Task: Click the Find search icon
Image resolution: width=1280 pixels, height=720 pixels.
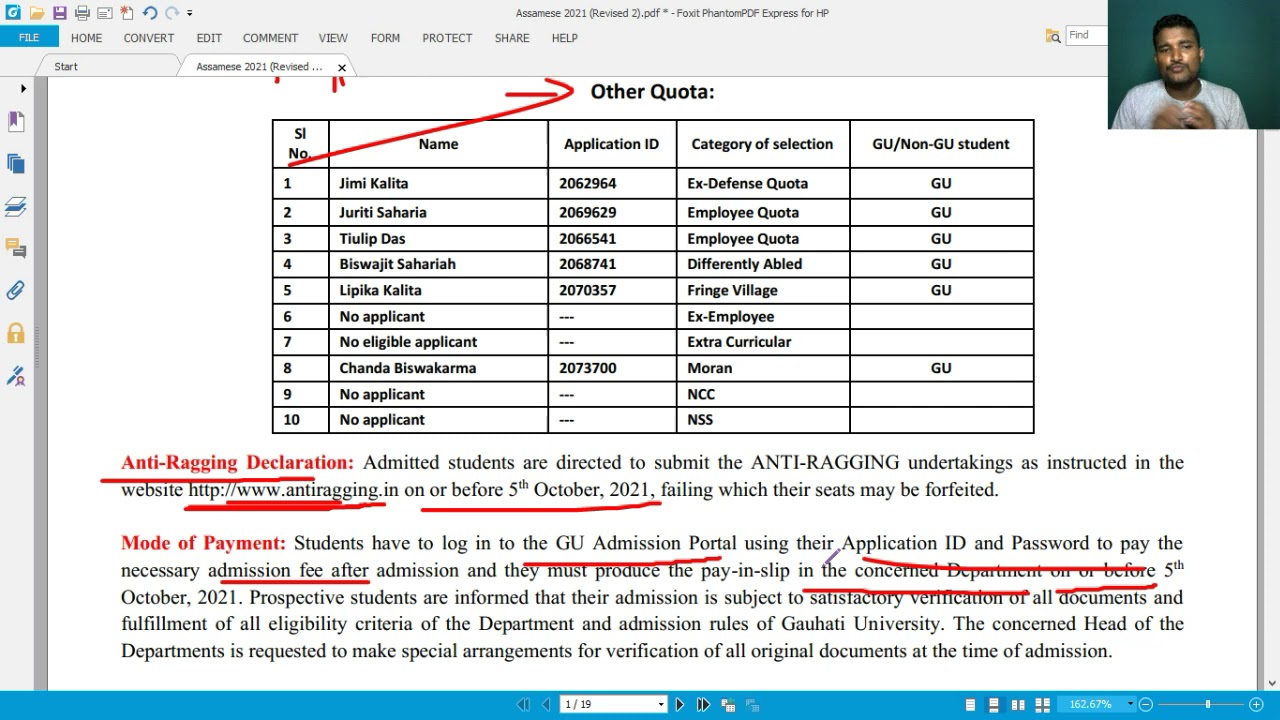Action: point(1053,35)
